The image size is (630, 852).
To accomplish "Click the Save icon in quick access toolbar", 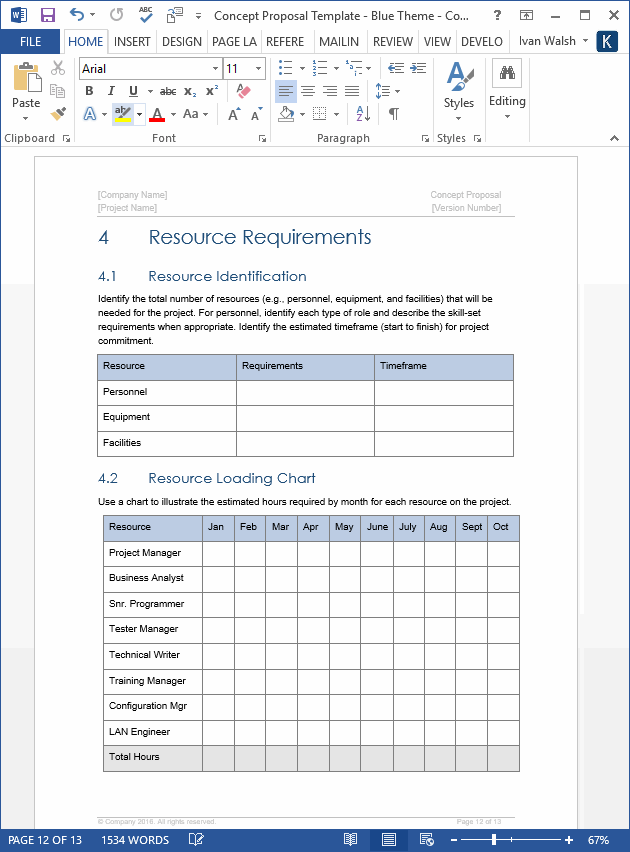I will 47,15.
